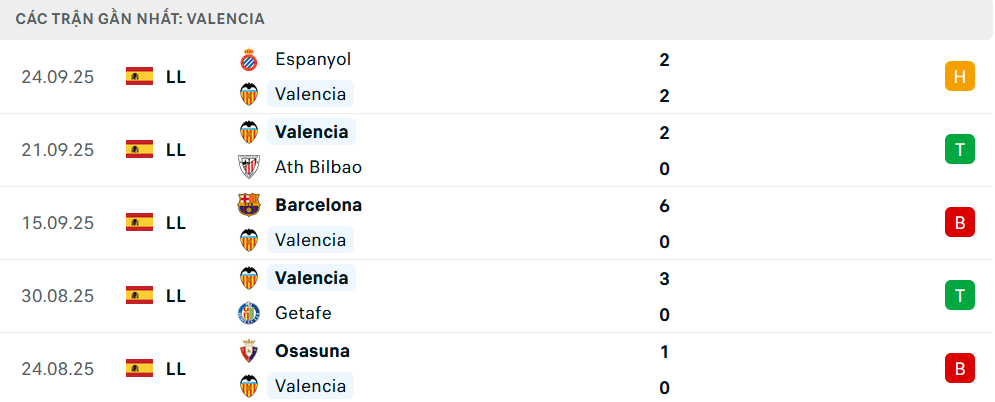The image size is (995, 402).
Task: Click Barcelona's score of 6
Action: (x=665, y=206)
